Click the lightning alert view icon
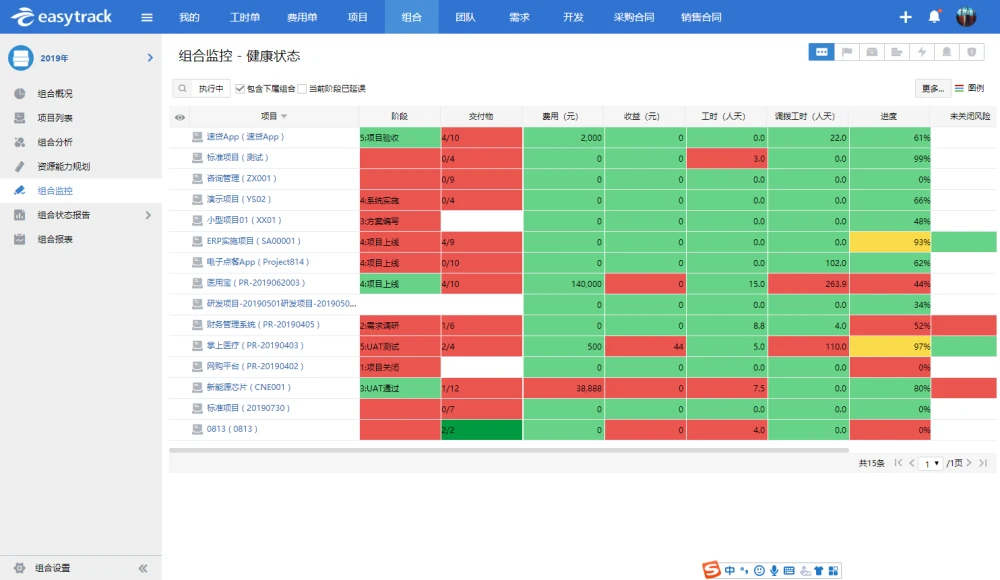Viewport: 1000px width, 580px height. pyautogui.click(x=920, y=52)
